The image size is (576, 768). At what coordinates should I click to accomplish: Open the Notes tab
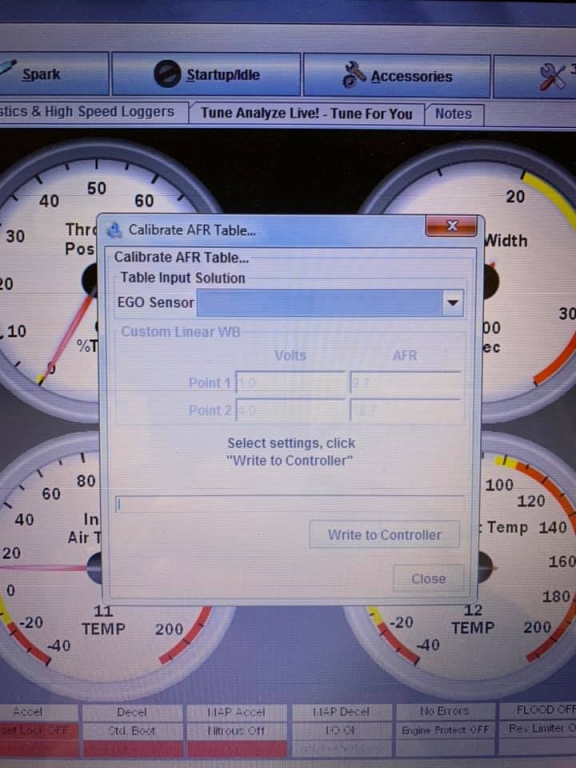tap(454, 114)
